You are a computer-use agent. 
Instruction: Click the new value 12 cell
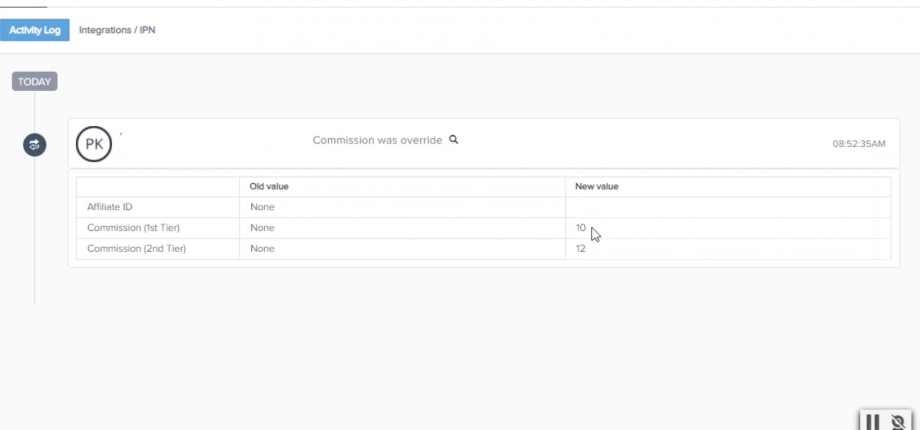tap(728, 249)
